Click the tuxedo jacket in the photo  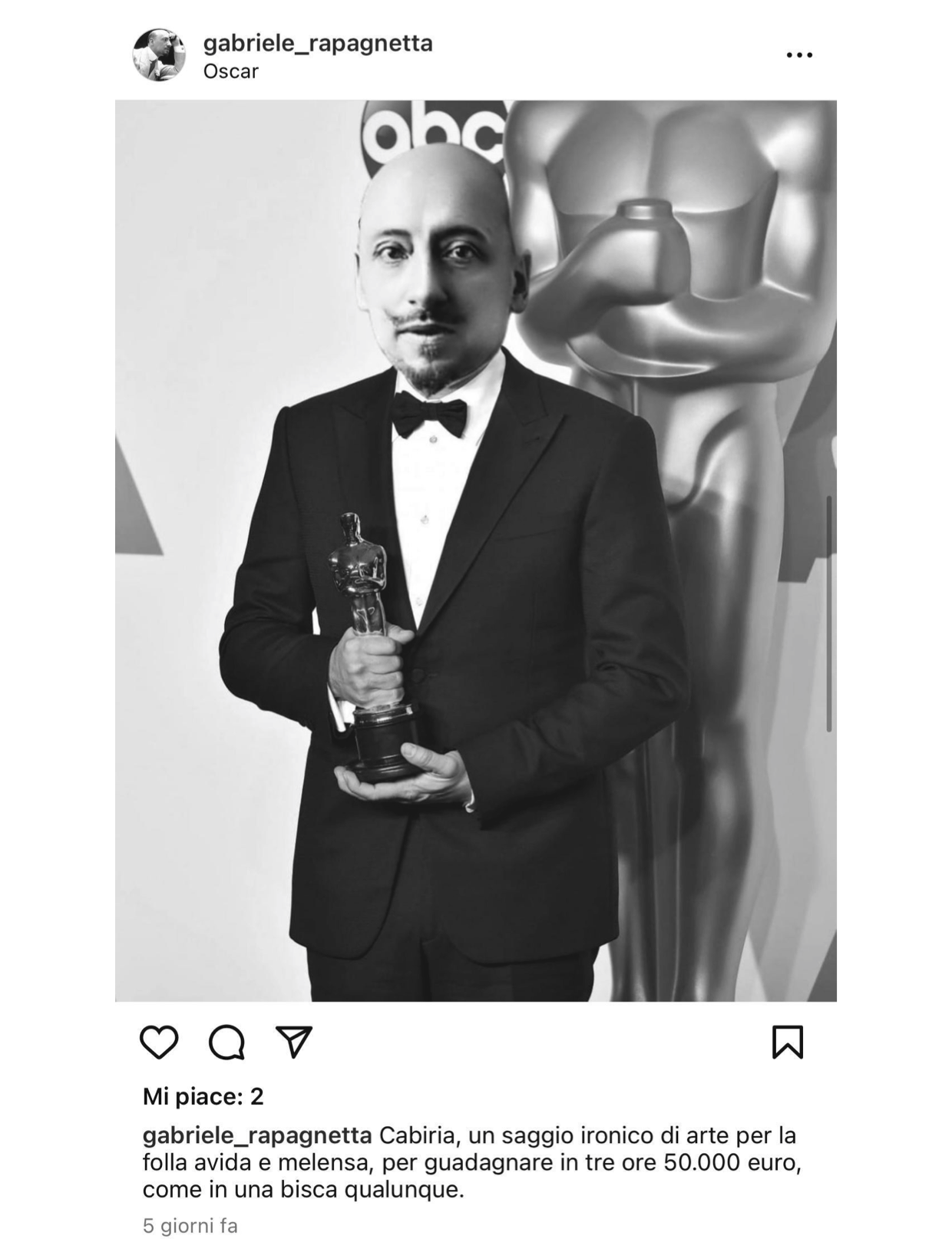453,660
